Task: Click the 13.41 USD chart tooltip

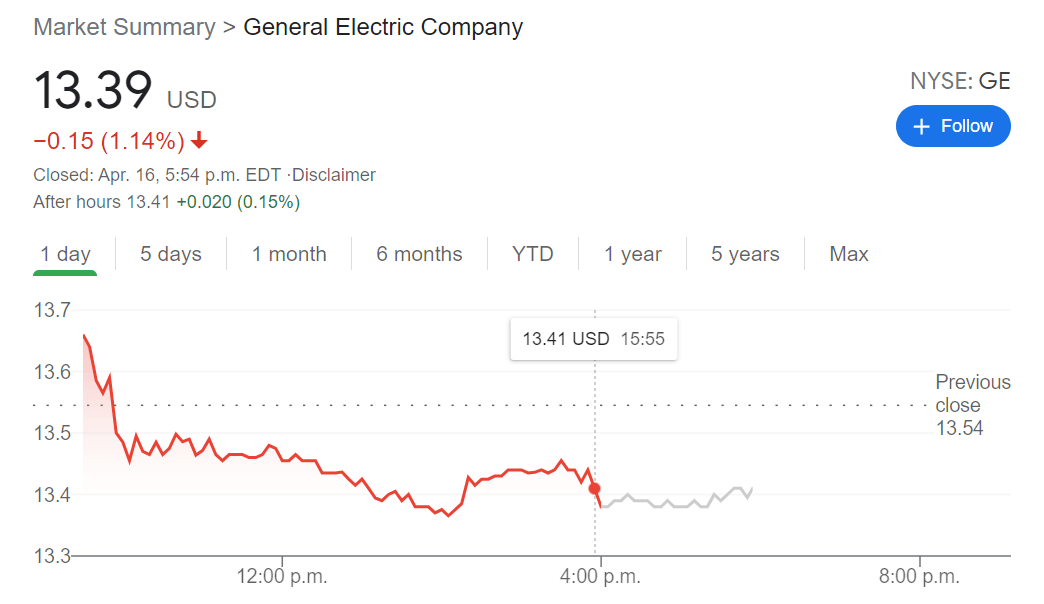Action: pos(593,339)
